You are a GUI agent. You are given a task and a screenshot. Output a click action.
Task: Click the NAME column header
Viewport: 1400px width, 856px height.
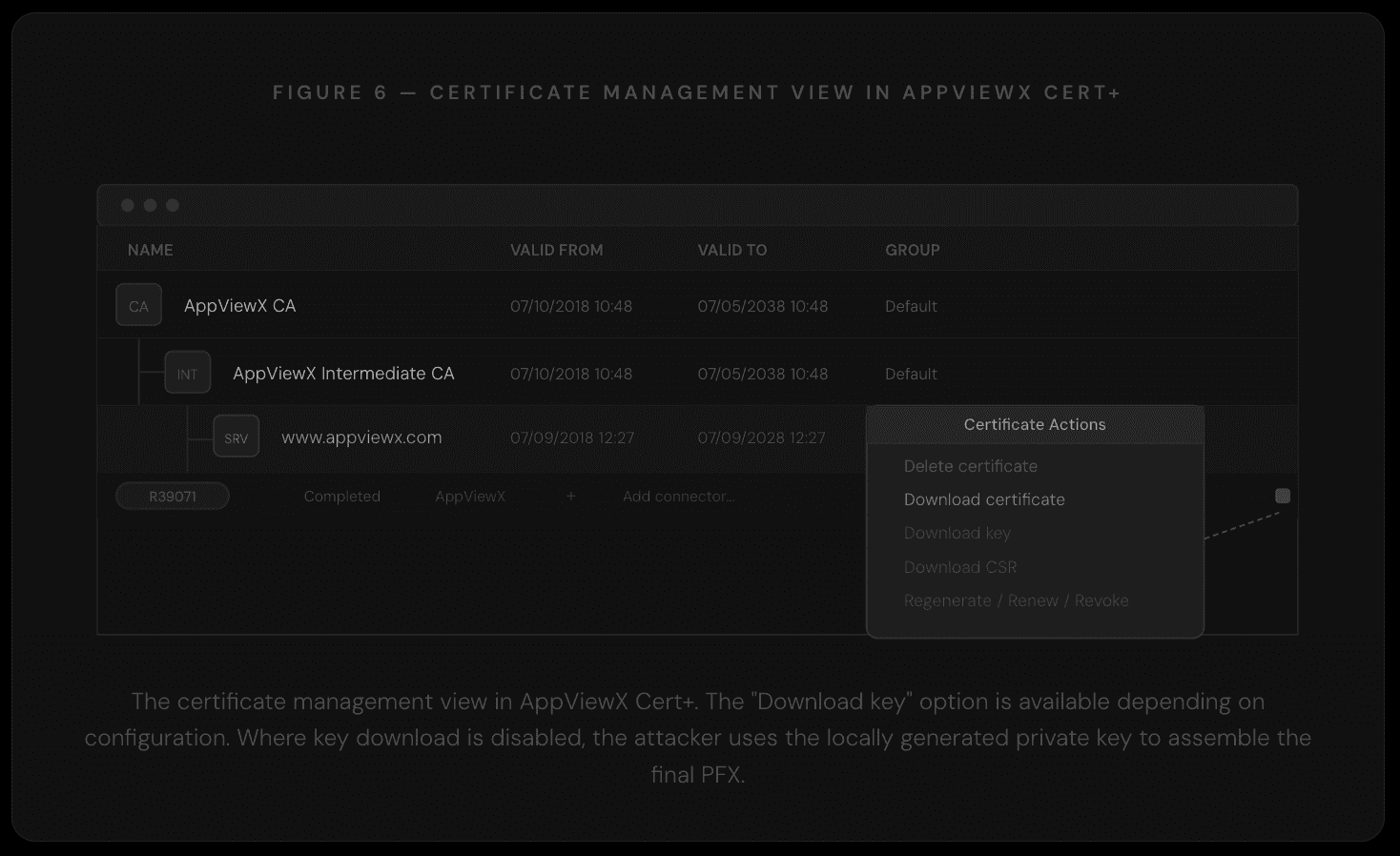point(151,250)
